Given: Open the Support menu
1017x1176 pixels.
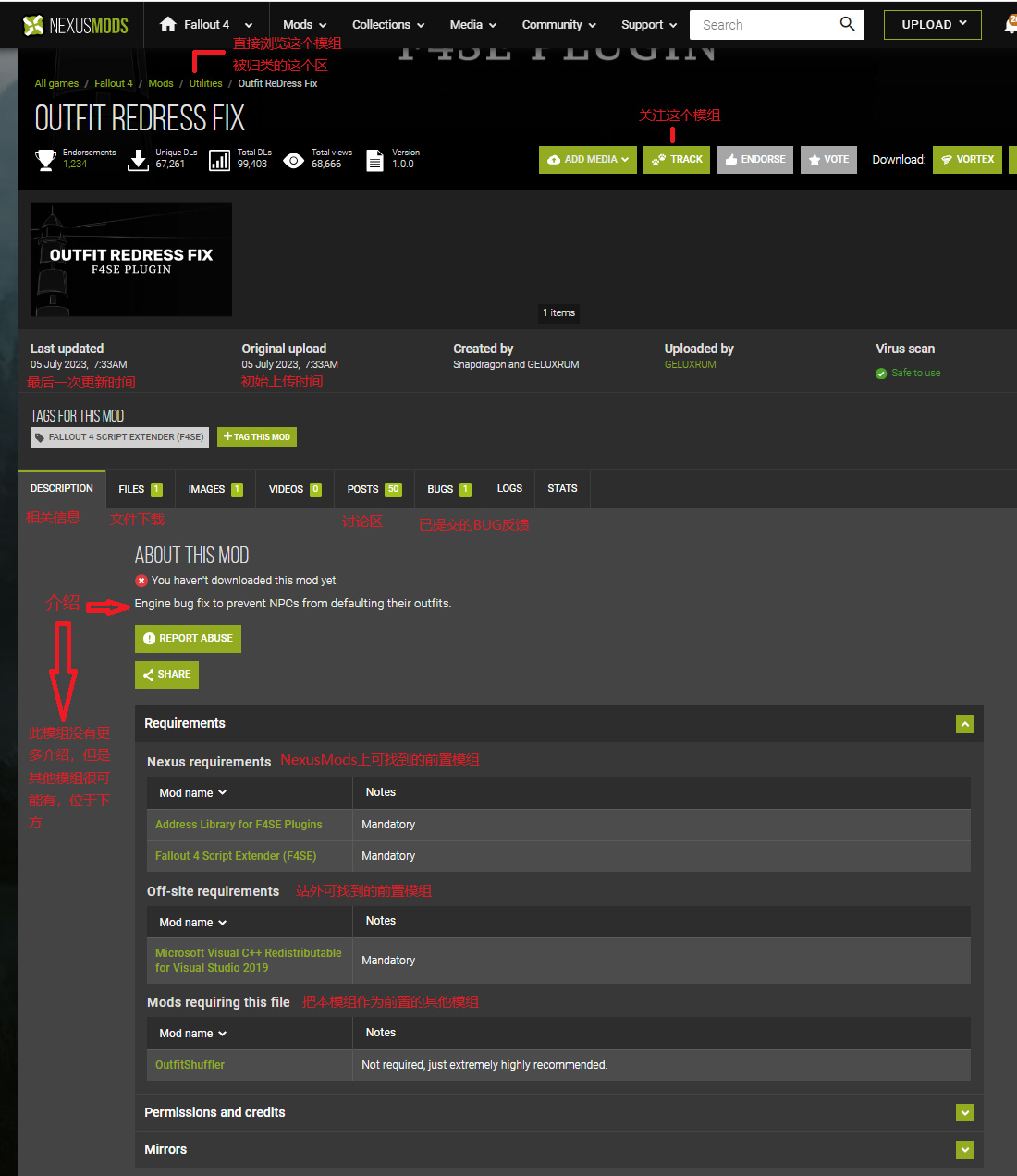Looking at the screenshot, I should pos(649,25).
